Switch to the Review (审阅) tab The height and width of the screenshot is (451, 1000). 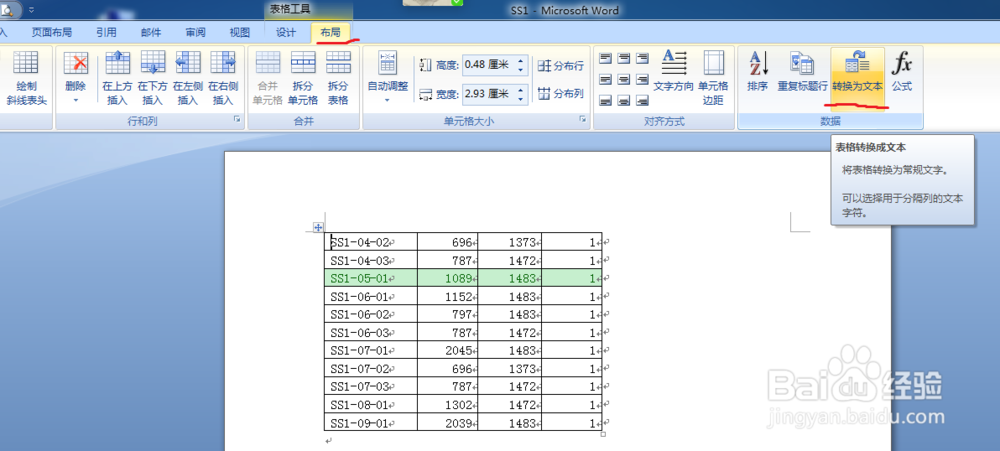tap(196, 33)
